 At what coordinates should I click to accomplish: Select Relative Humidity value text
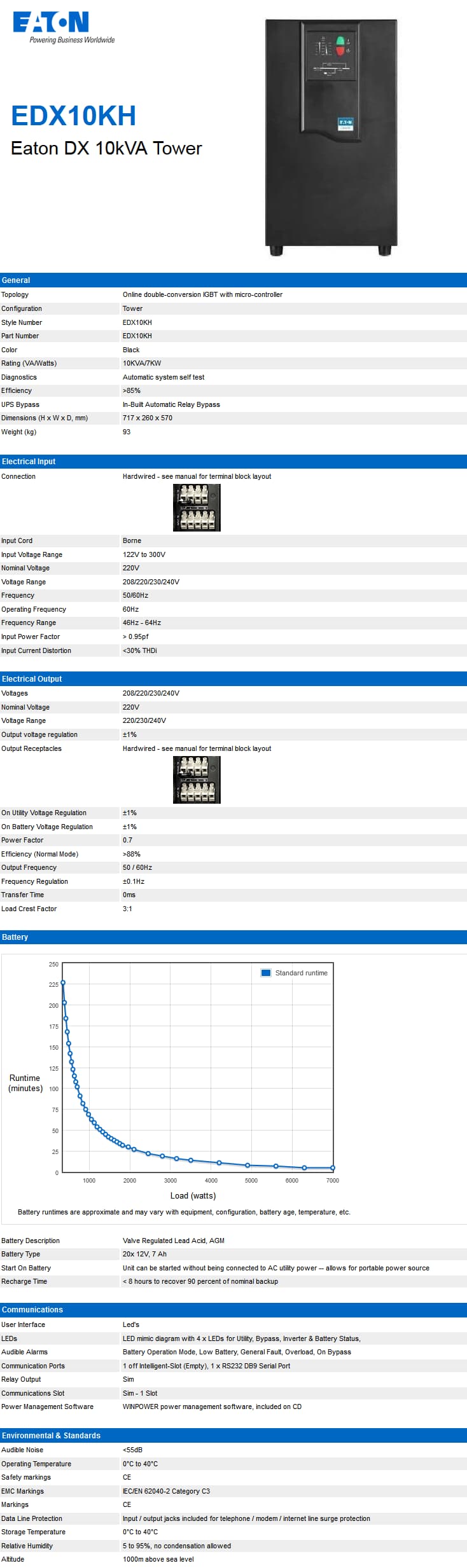[x=177, y=1546]
